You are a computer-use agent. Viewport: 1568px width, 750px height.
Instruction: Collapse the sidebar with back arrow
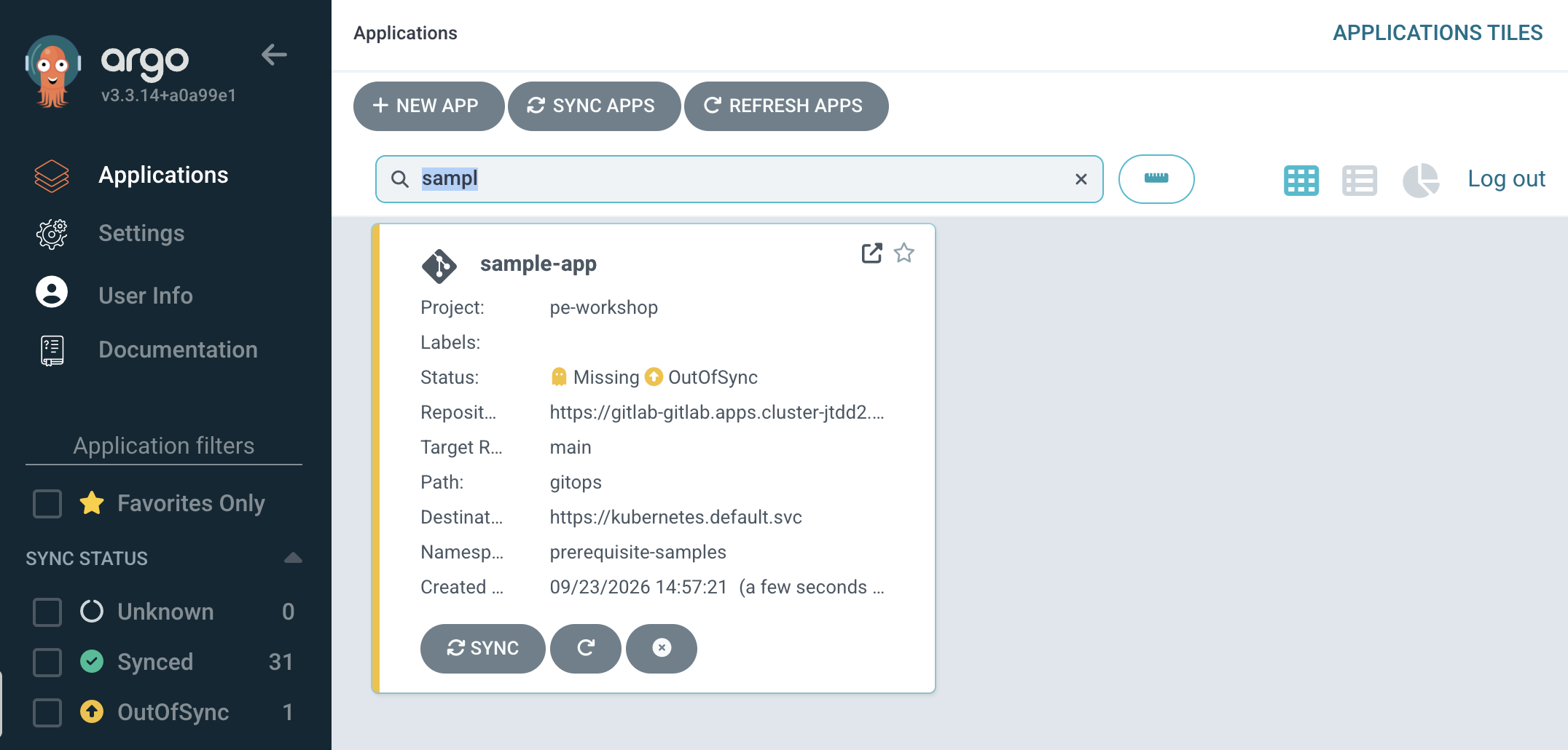274,55
